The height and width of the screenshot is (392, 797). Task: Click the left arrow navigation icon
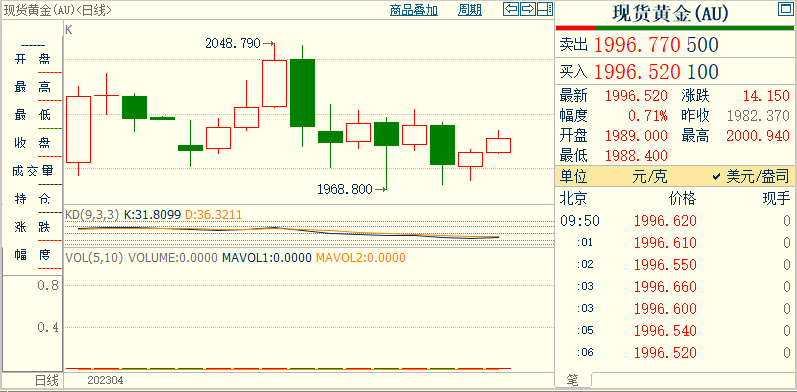(511, 9)
